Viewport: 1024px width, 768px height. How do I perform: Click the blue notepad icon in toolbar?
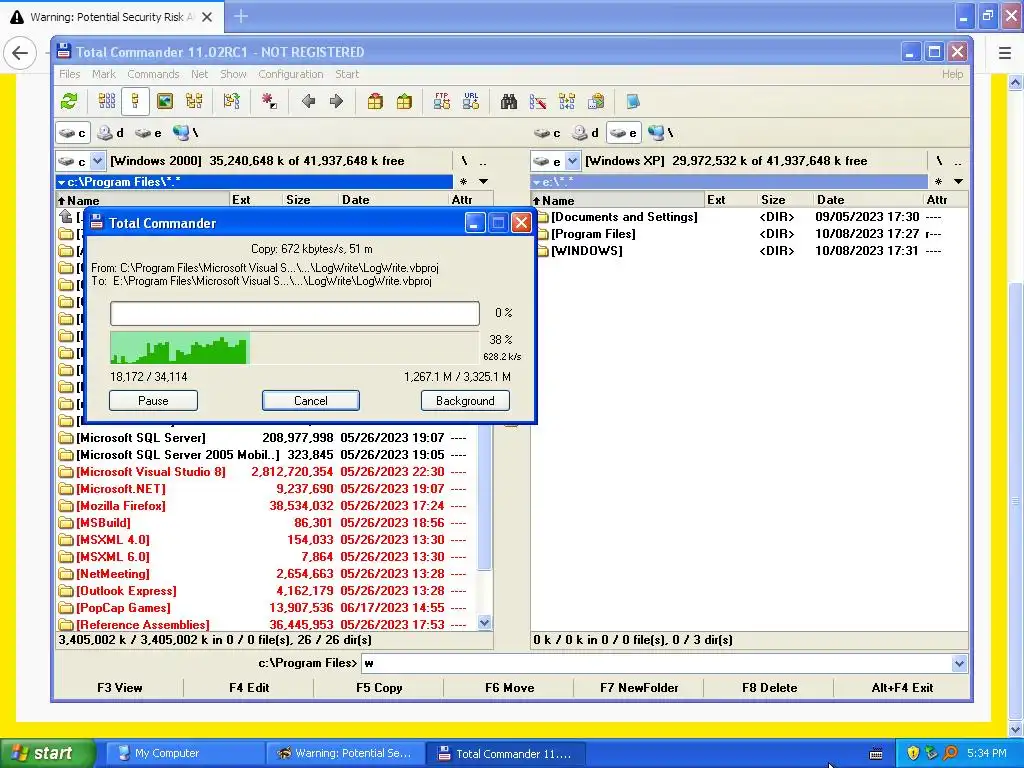pyautogui.click(x=633, y=101)
